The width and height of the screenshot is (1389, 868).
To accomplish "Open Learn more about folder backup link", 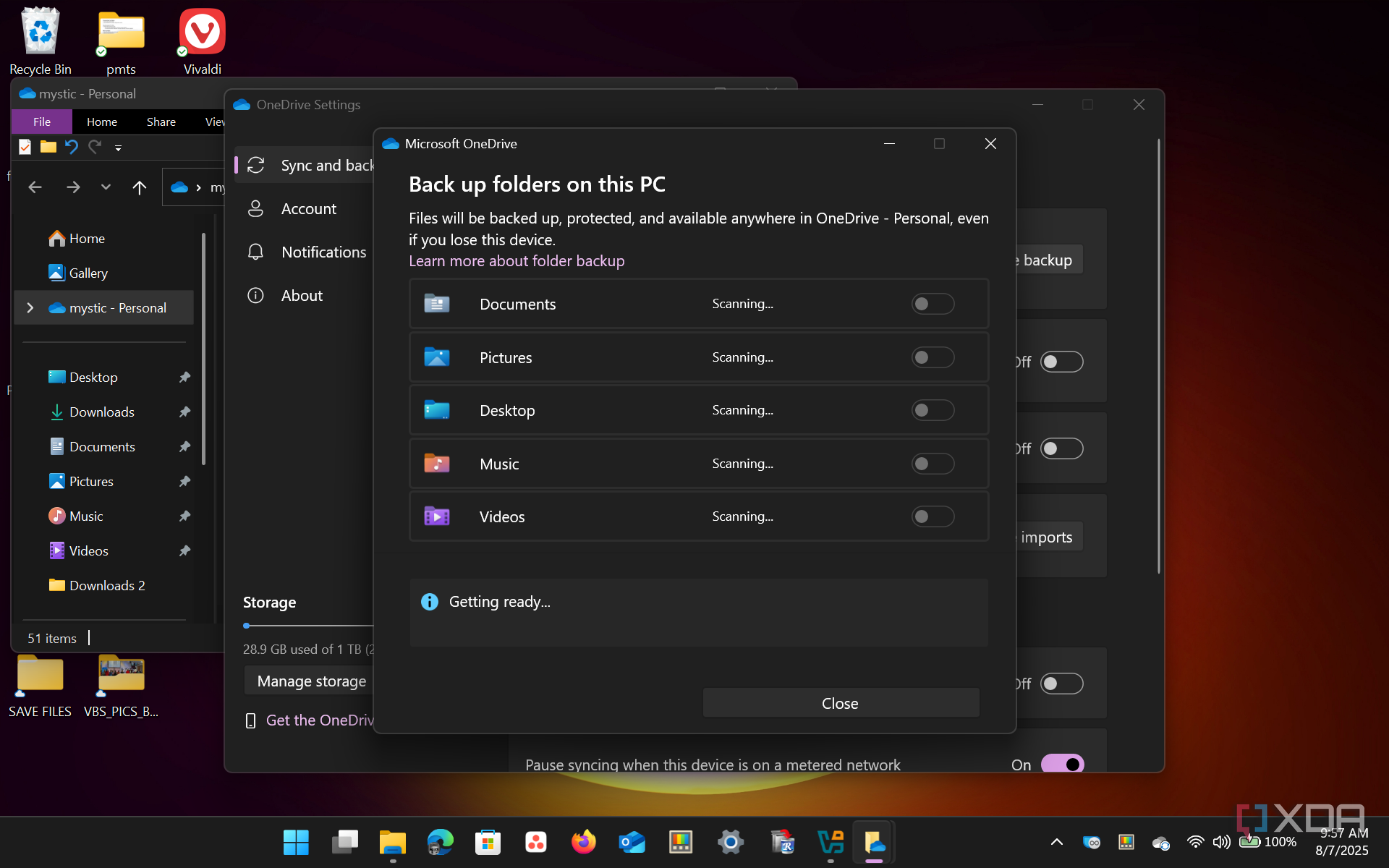I will (517, 261).
